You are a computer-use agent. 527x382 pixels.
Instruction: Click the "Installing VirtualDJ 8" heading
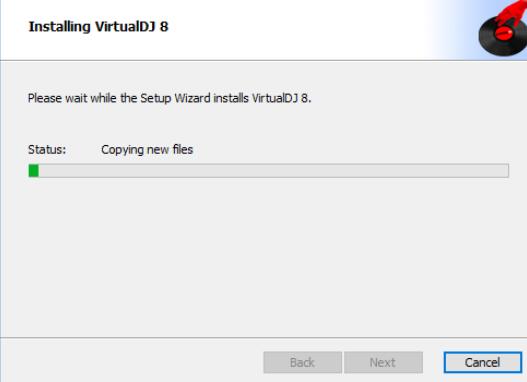[98, 27]
